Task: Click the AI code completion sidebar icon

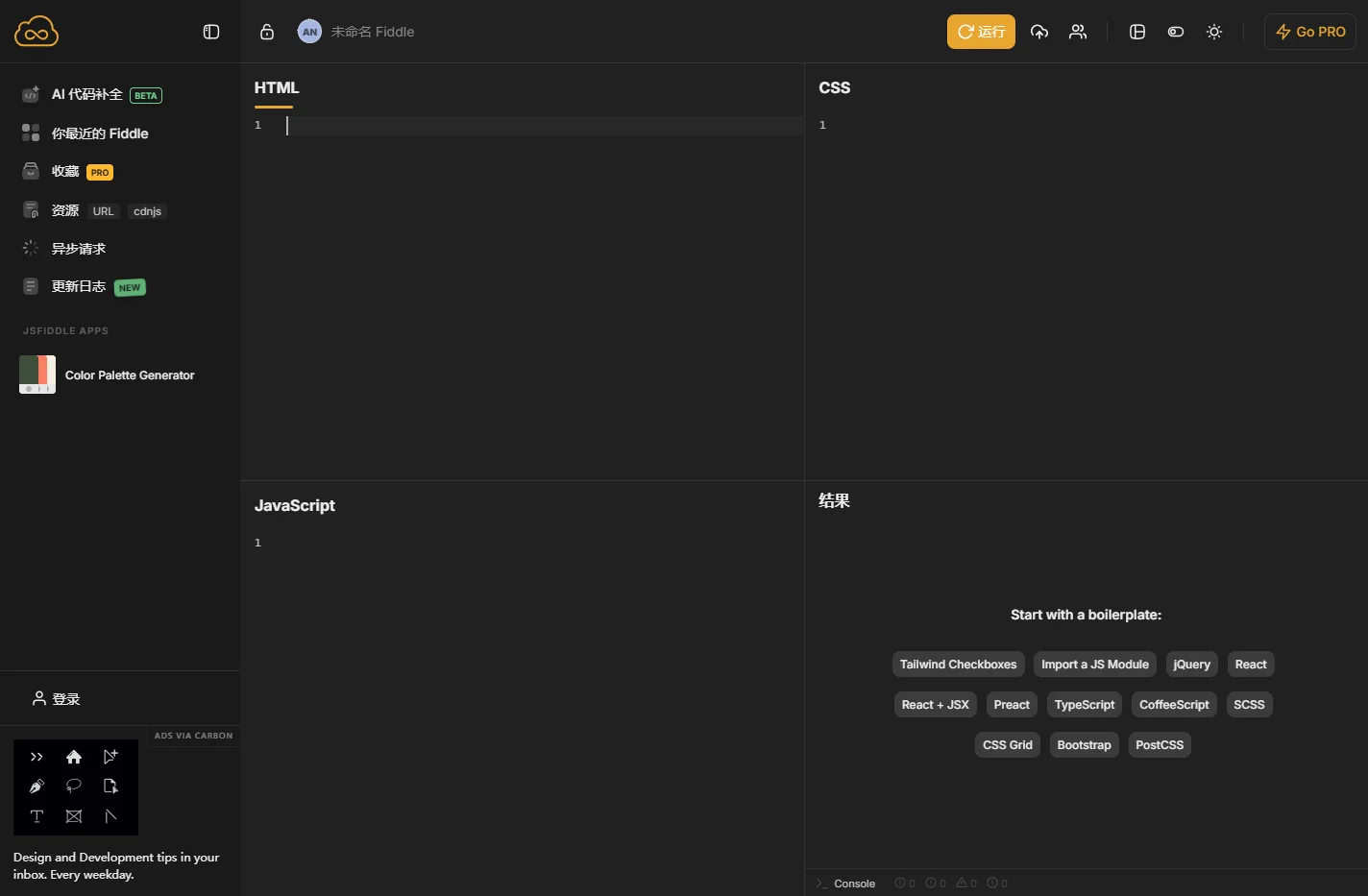Action: (31, 94)
